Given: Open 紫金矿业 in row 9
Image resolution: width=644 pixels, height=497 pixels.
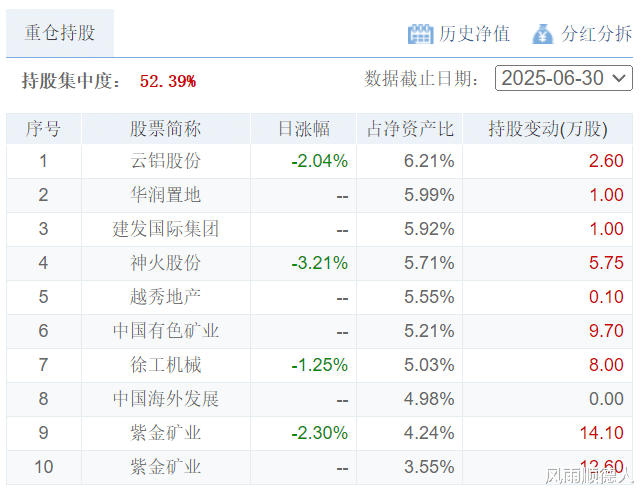Looking at the screenshot, I should click(x=166, y=433).
